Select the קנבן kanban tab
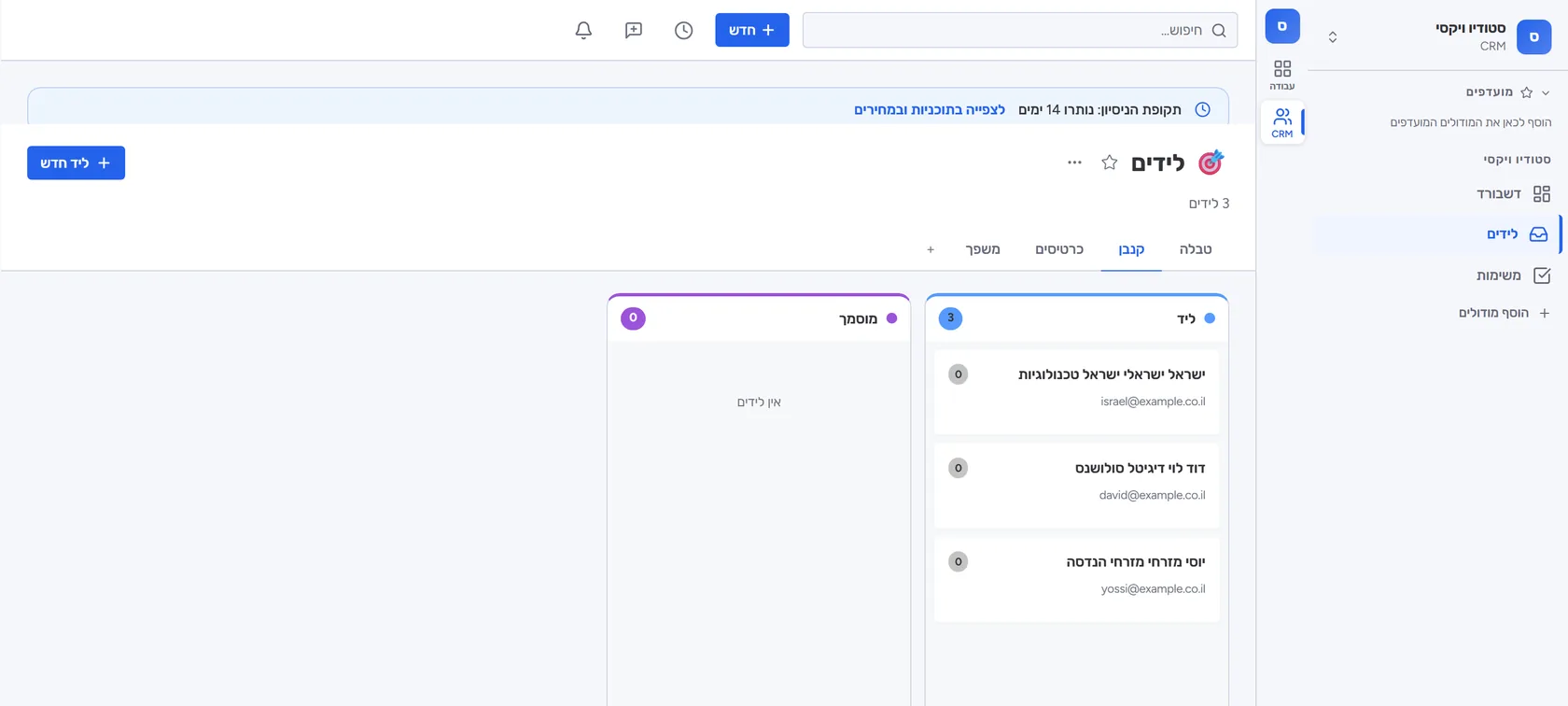 (x=1131, y=249)
